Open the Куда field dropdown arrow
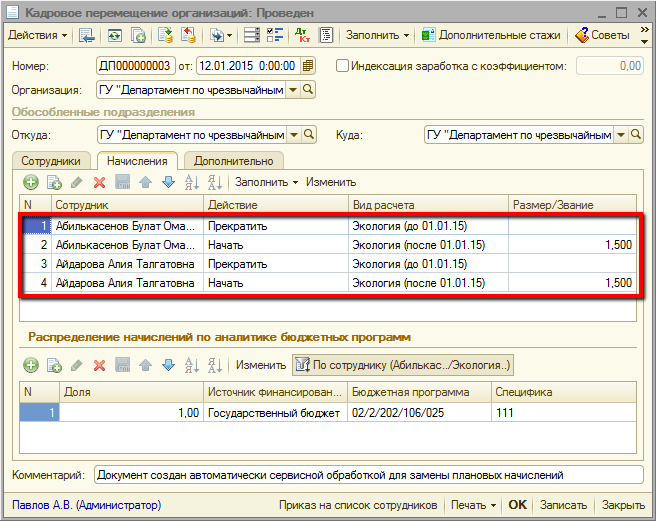This screenshot has height=521, width=656. (x=621, y=135)
